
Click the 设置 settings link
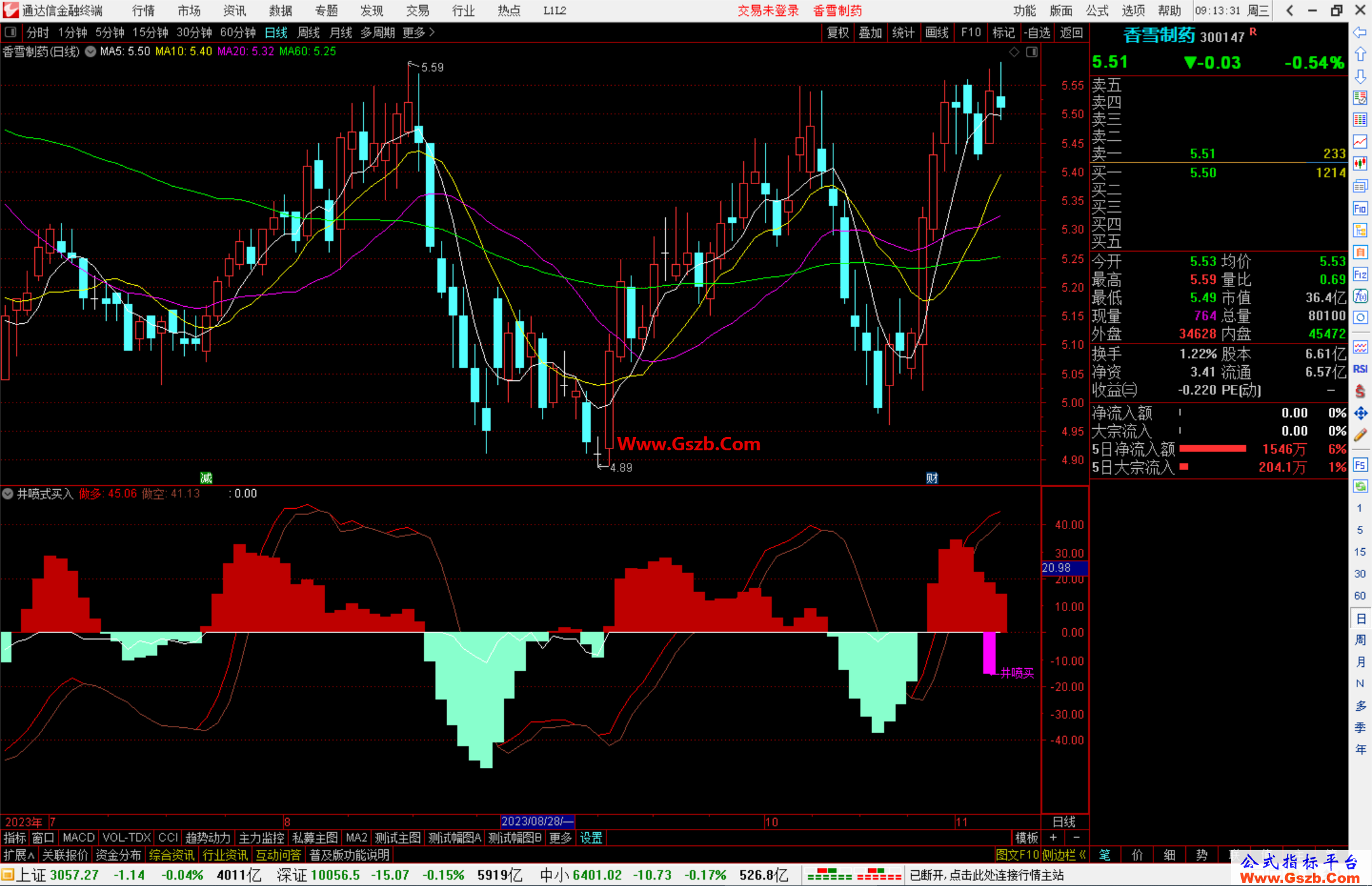tap(591, 838)
